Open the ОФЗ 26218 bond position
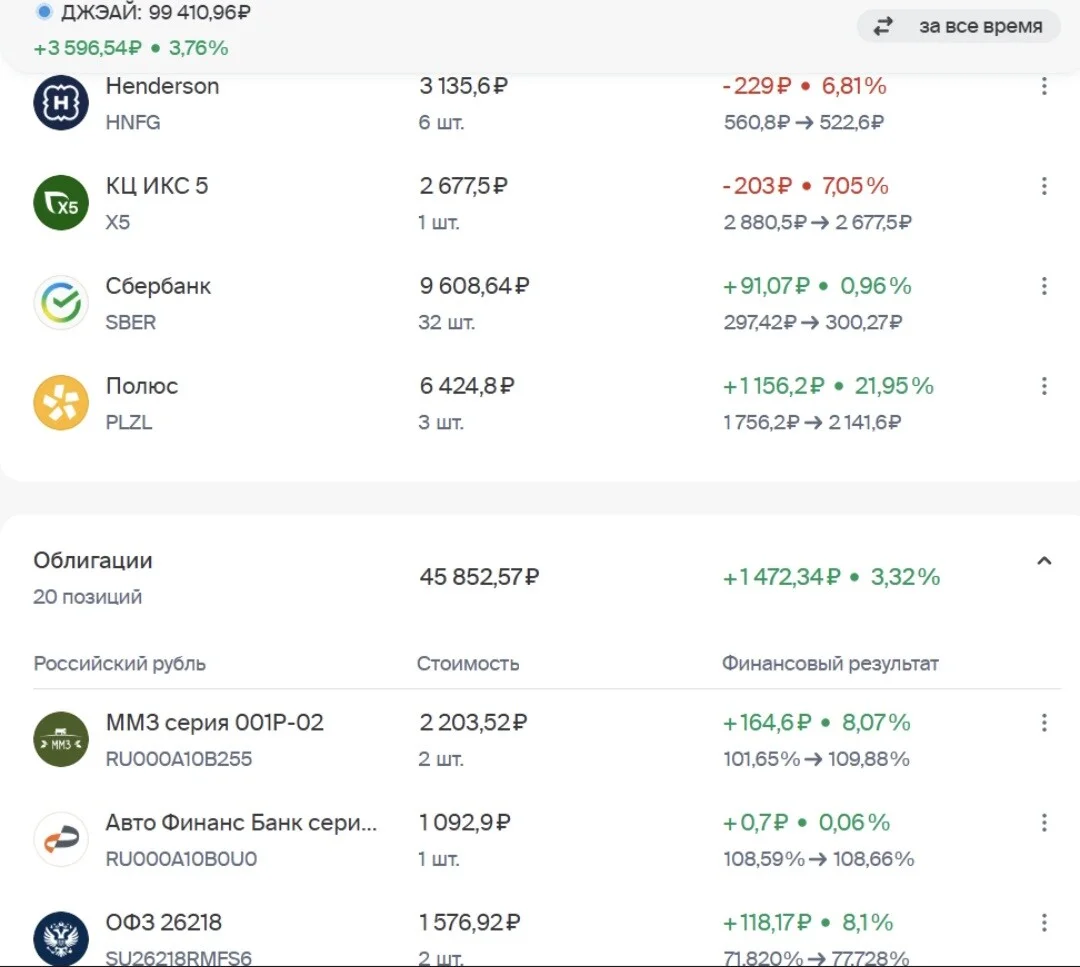The image size is (1080, 967). click(x=547, y=938)
